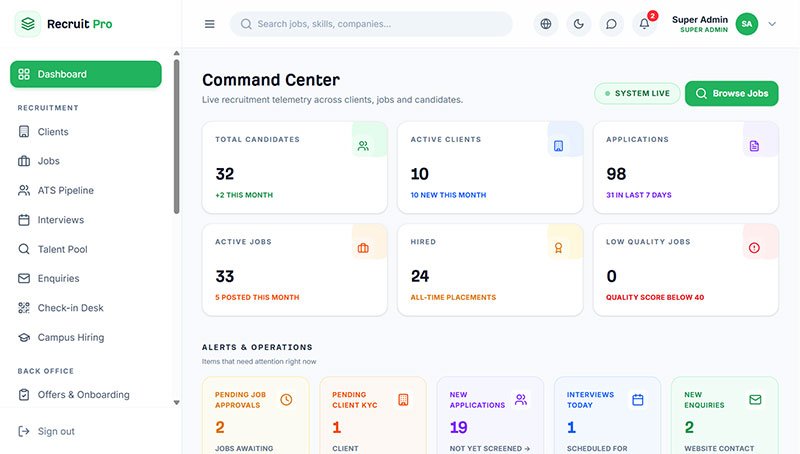Click the Active Clients building icon
Screen dimensions: 800x454
(559, 146)
